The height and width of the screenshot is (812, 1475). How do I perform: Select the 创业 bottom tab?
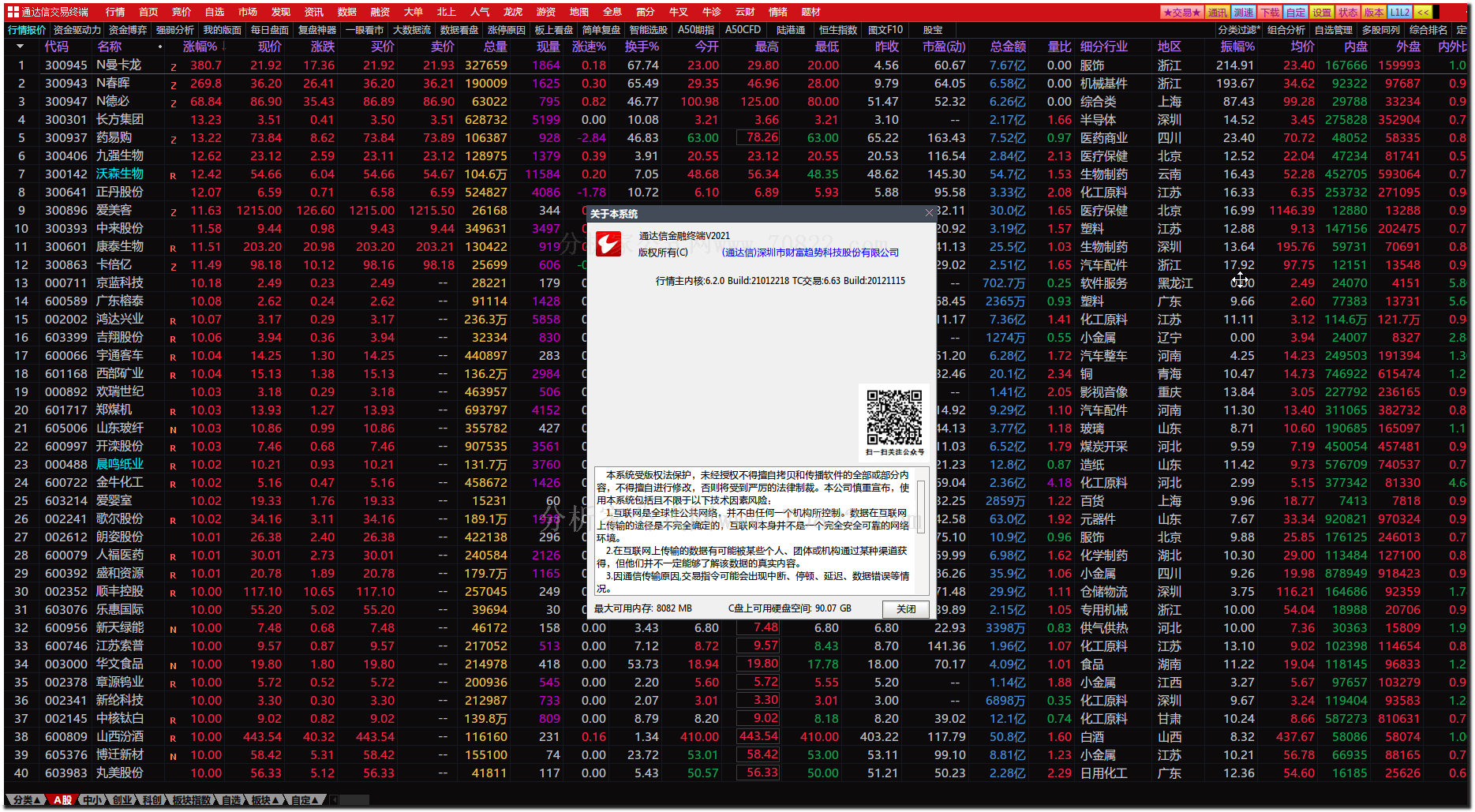[122, 800]
